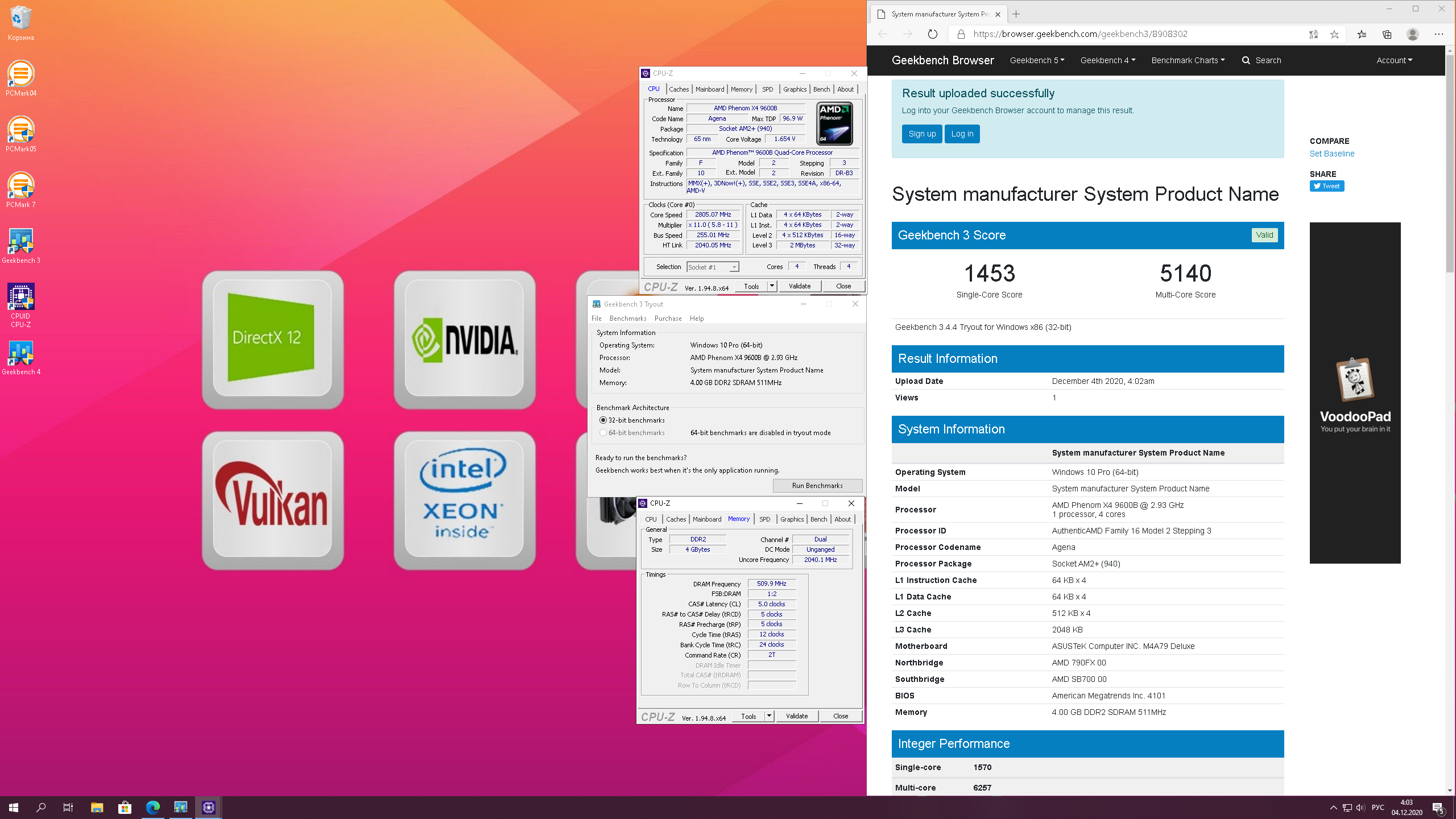Open the Geekbench 5 dropdown menu
The width and height of the screenshot is (1456, 819).
pos(1037,60)
